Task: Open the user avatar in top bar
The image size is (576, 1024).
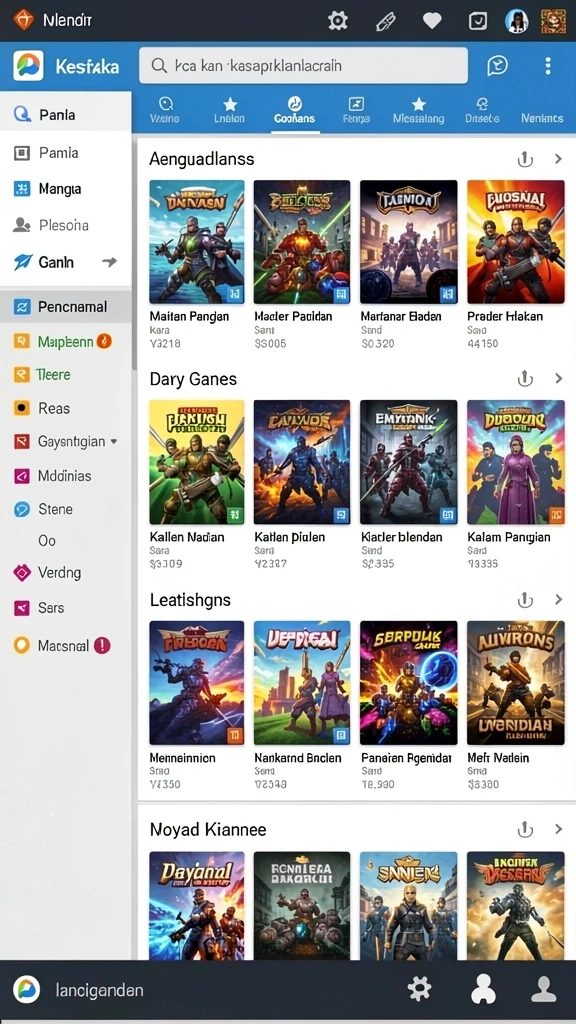Action: (517, 21)
